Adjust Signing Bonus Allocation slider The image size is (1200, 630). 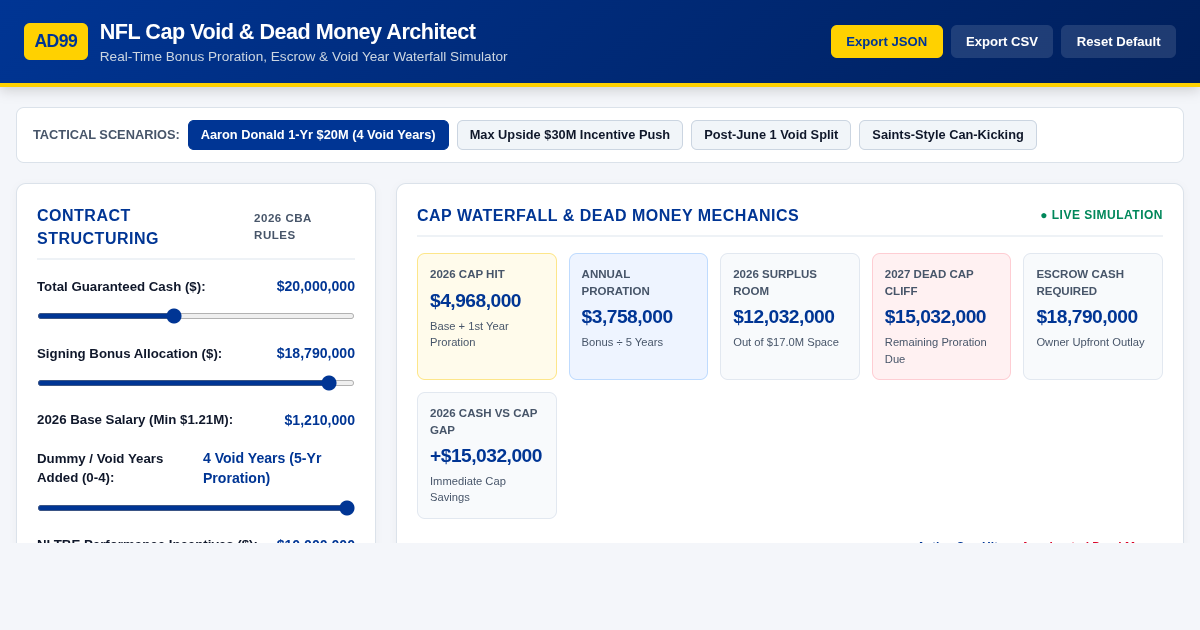196,383
